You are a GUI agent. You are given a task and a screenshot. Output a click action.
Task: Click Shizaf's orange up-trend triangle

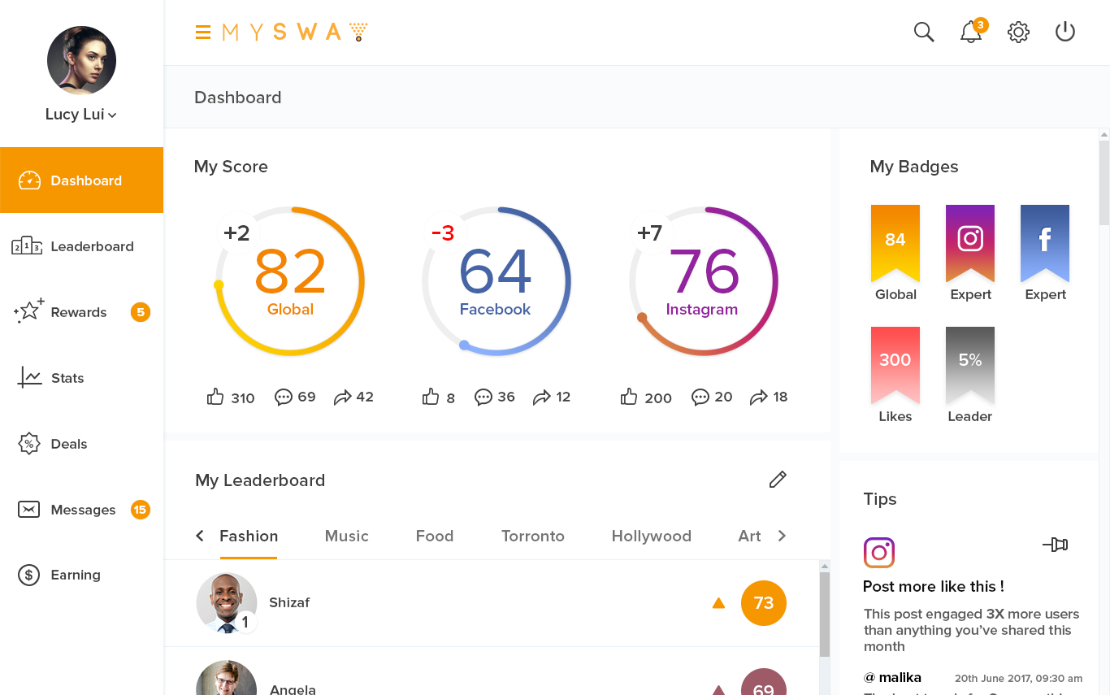coord(719,603)
